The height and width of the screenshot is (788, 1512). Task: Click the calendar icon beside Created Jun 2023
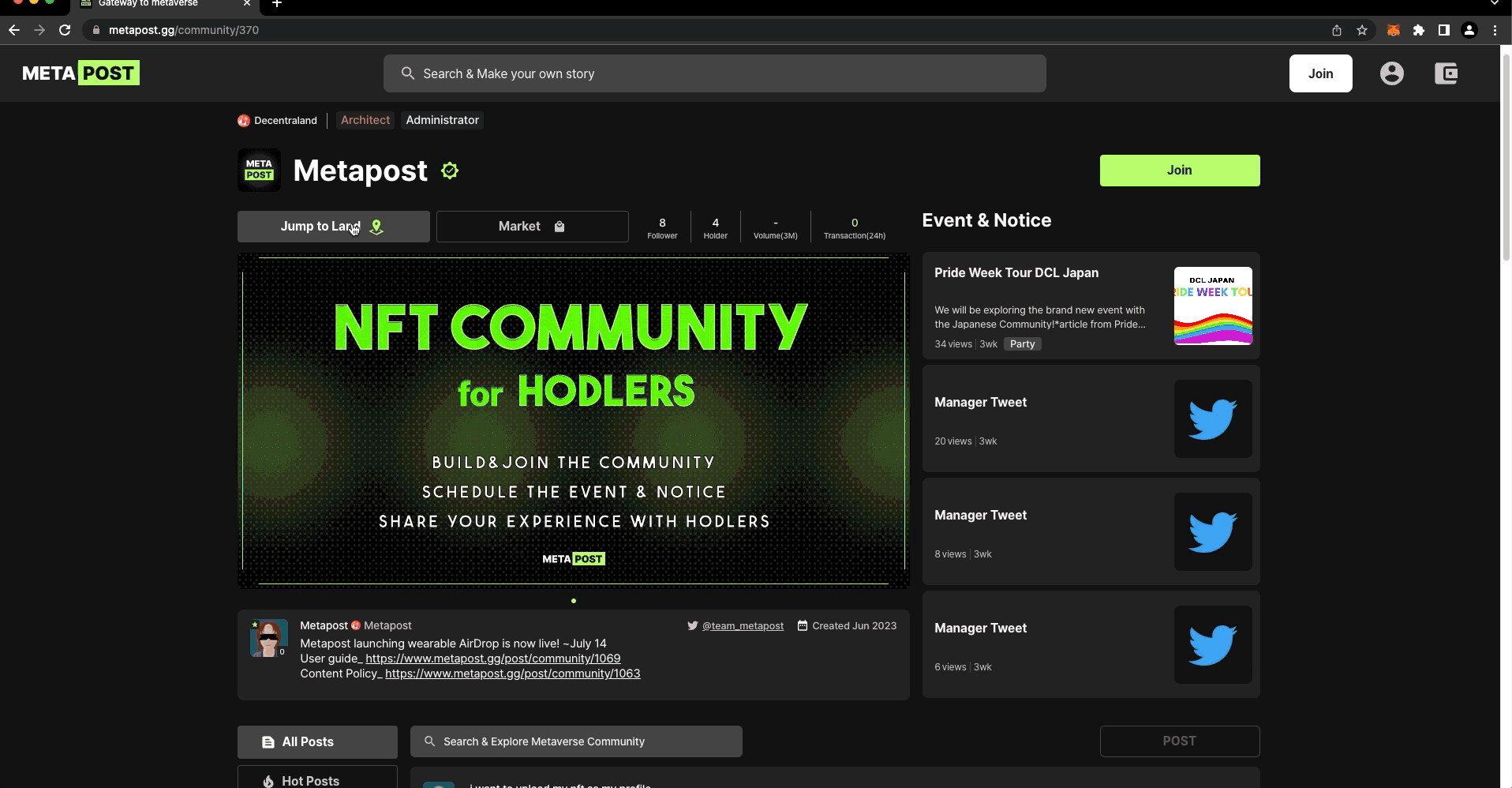pos(802,625)
